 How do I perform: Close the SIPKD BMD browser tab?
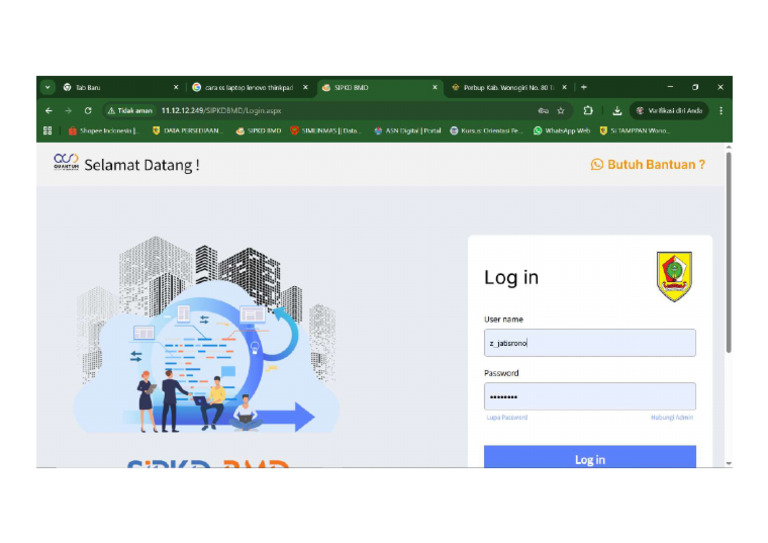435,88
